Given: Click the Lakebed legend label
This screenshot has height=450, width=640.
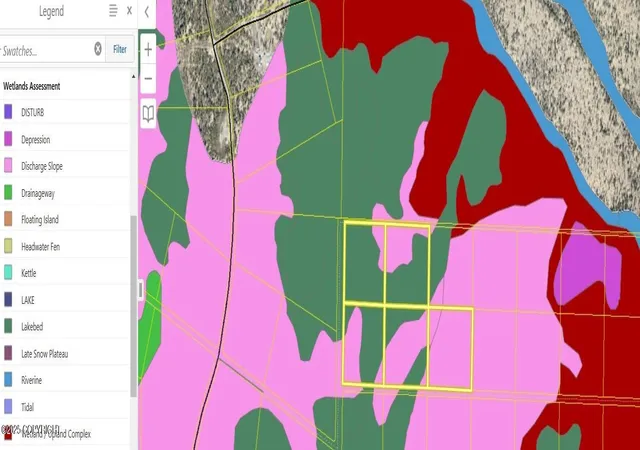Looking at the screenshot, I should [32, 327].
